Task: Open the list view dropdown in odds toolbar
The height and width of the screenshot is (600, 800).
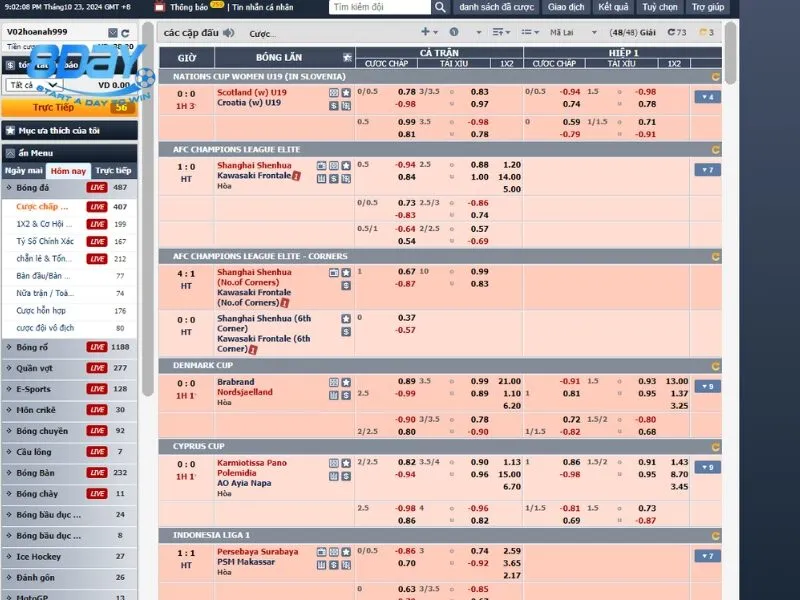Action: pyautogui.click(x=530, y=33)
